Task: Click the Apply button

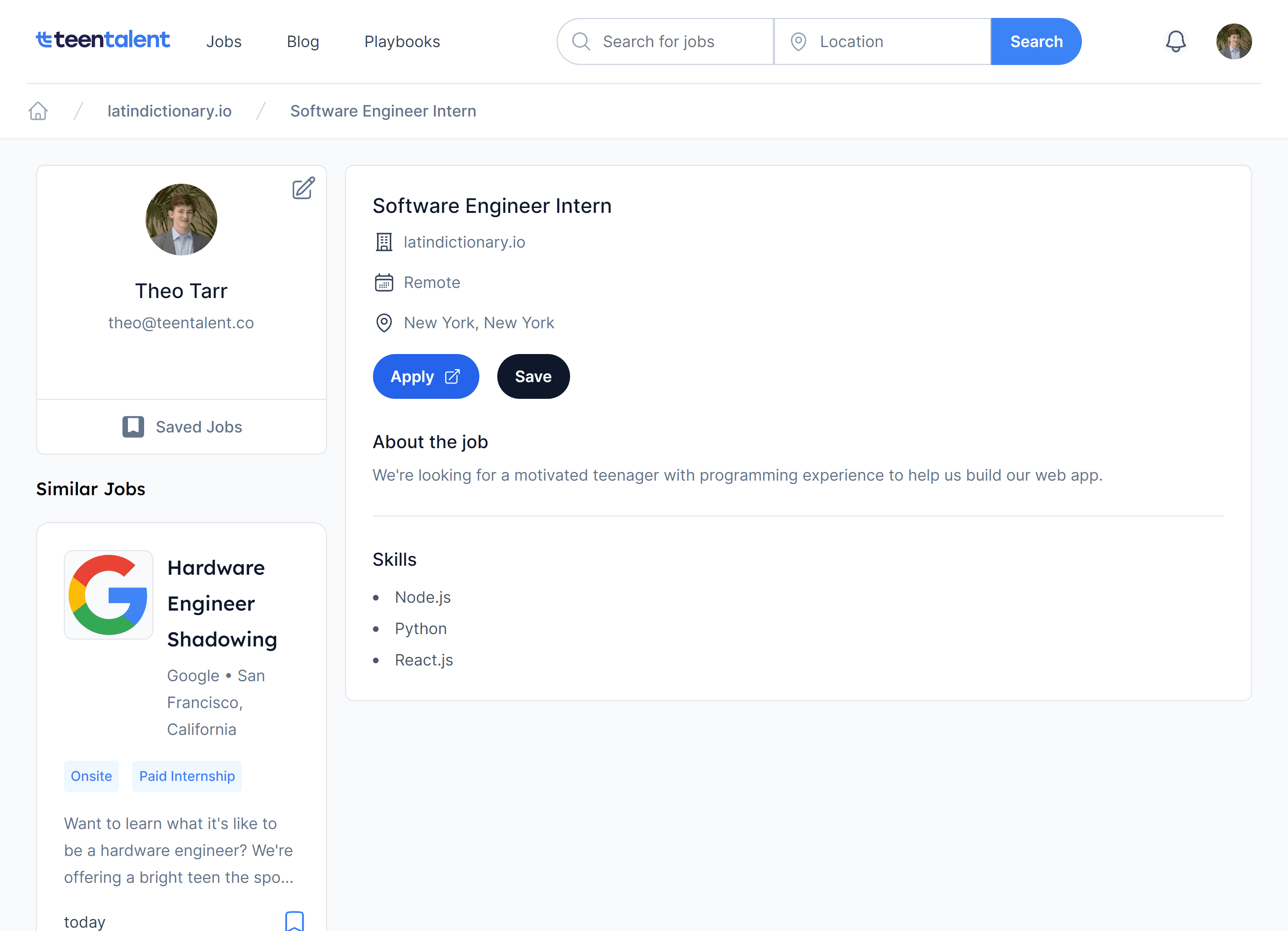Action: point(425,376)
